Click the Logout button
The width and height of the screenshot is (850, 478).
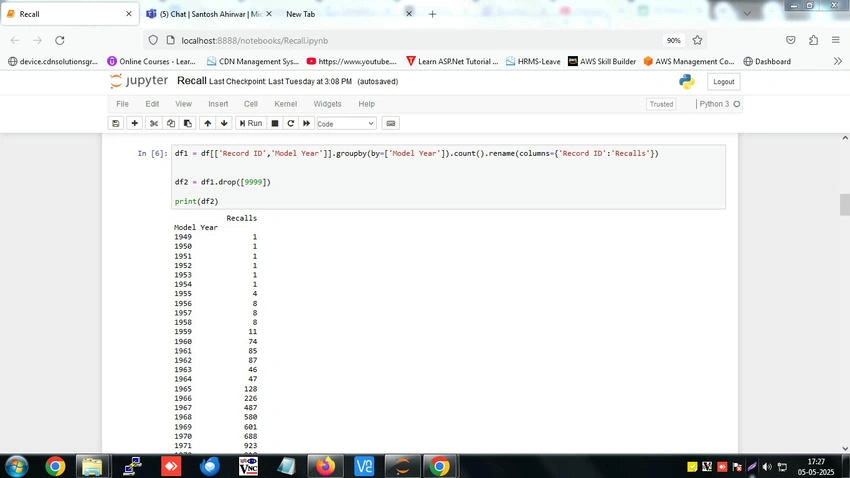point(724,82)
